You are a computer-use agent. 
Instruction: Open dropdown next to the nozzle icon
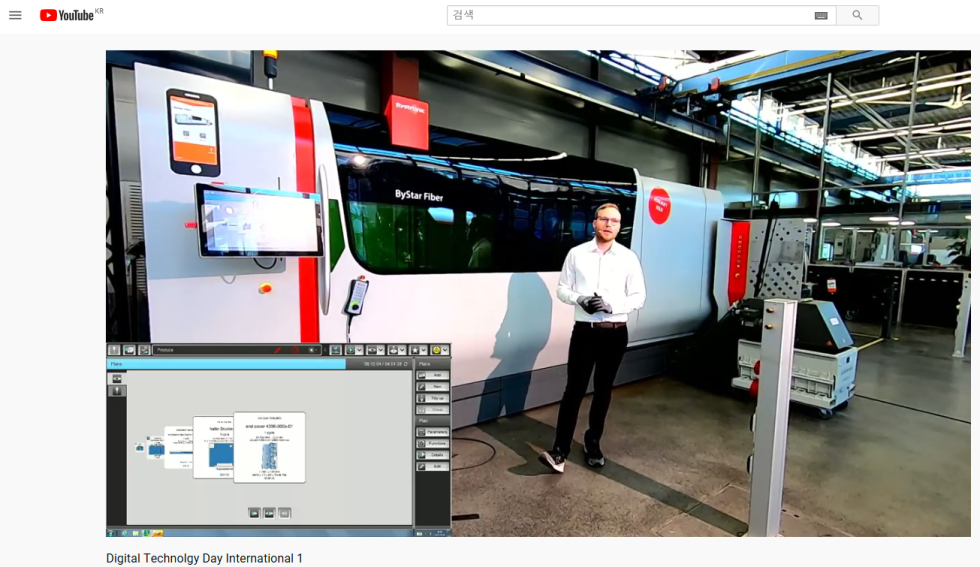coord(402,350)
